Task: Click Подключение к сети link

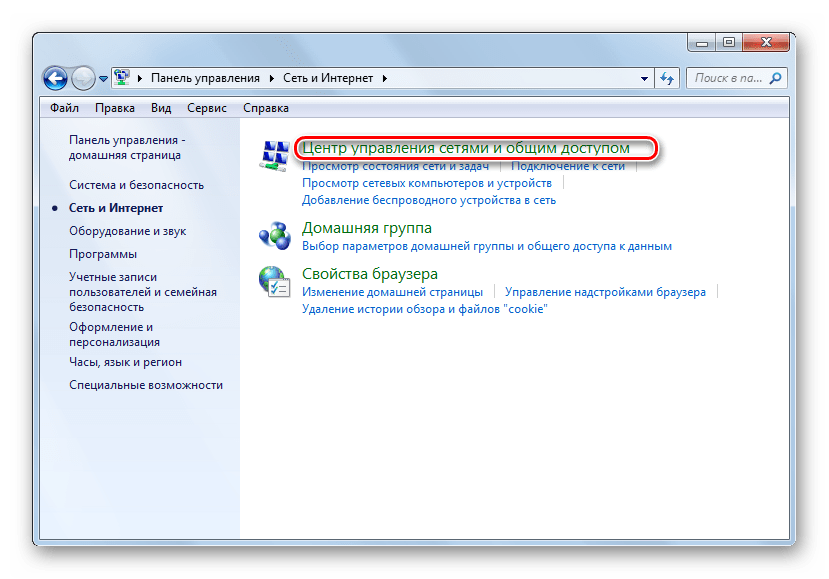Action: pos(568,166)
